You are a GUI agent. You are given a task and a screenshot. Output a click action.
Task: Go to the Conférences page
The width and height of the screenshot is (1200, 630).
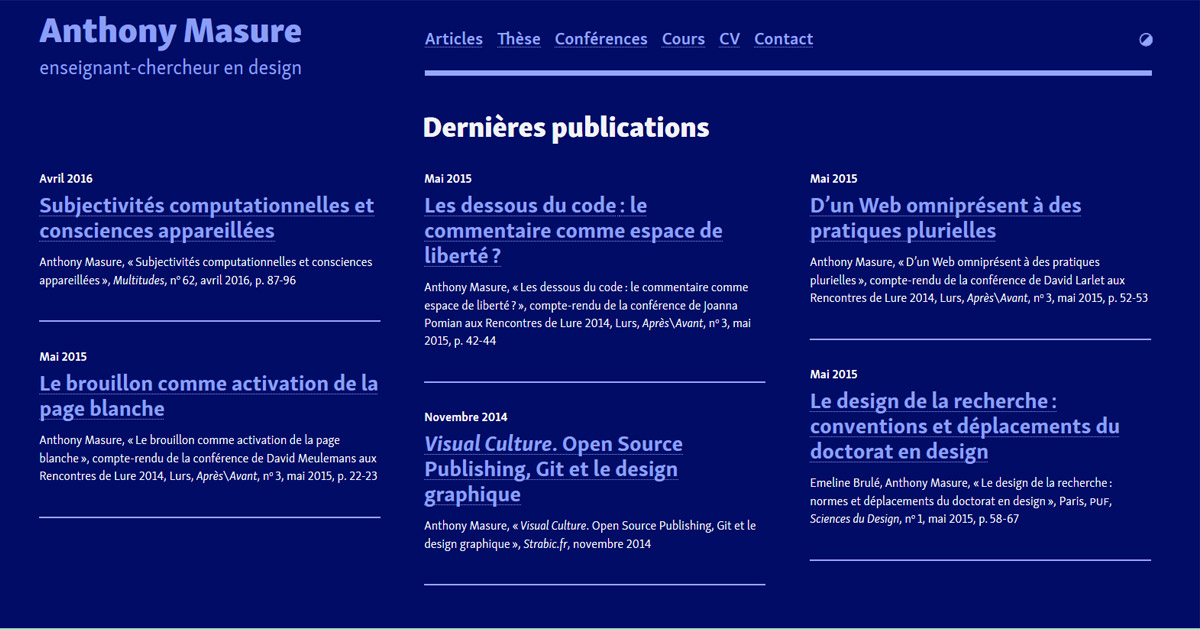point(601,39)
